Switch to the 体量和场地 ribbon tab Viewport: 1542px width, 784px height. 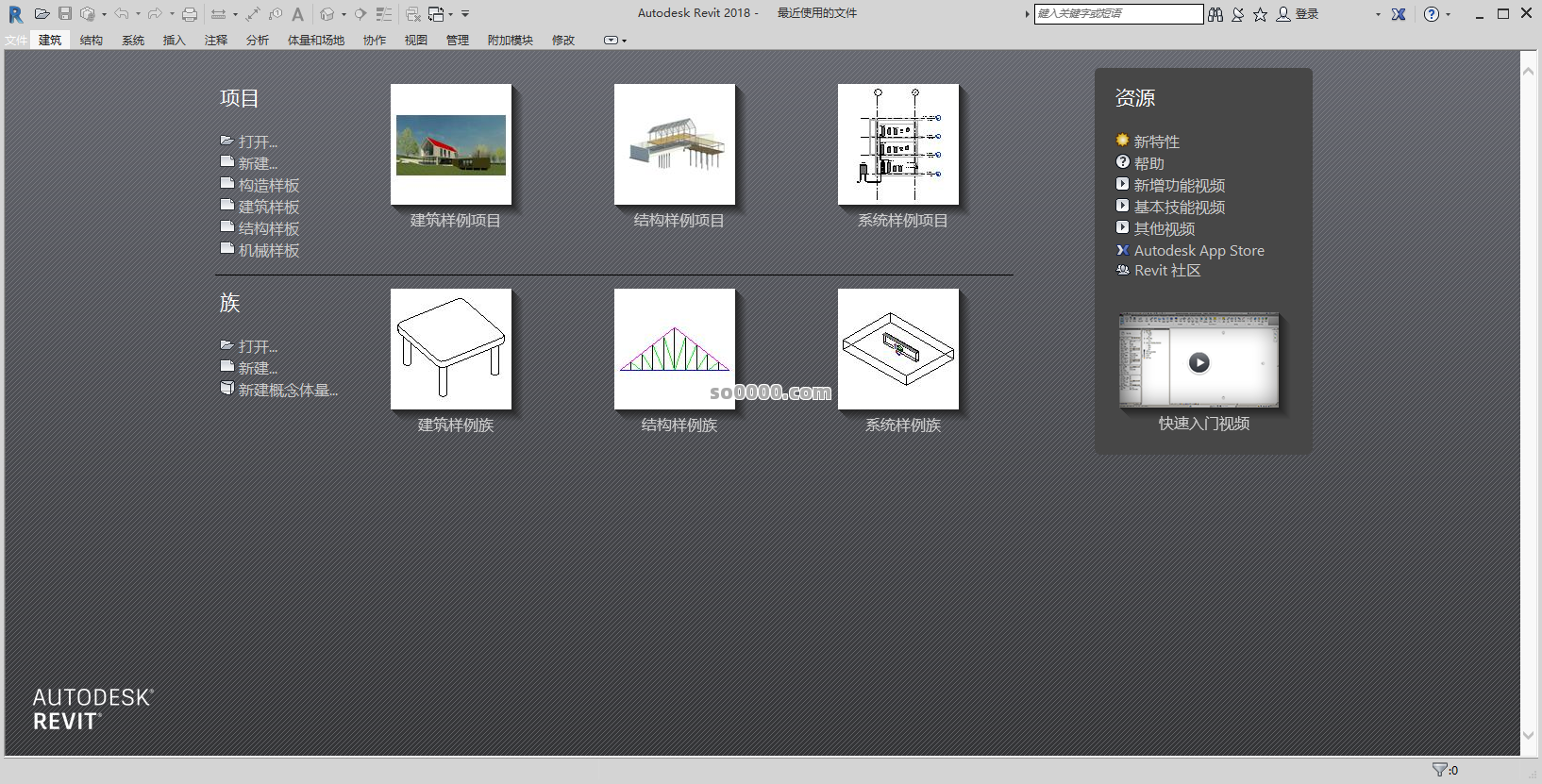coord(316,41)
